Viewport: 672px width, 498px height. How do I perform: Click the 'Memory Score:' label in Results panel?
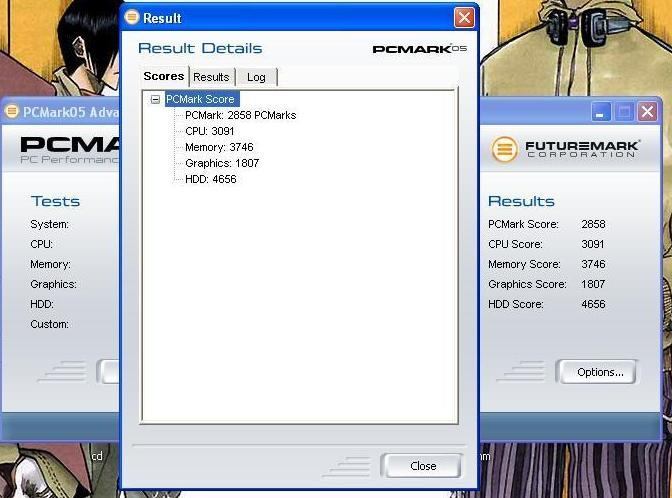click(524, 264)
